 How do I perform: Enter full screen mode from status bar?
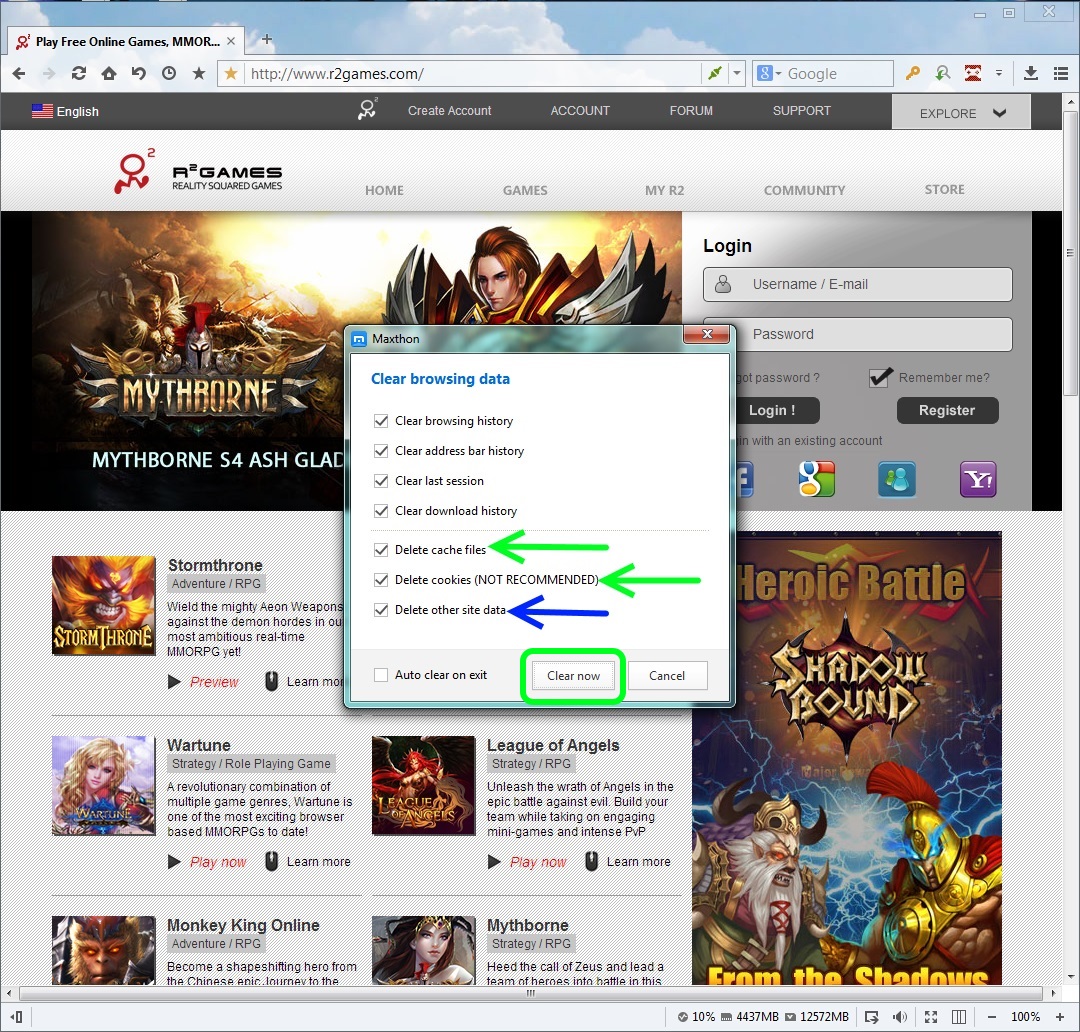pyautogui.click(x=931, y=1016)
